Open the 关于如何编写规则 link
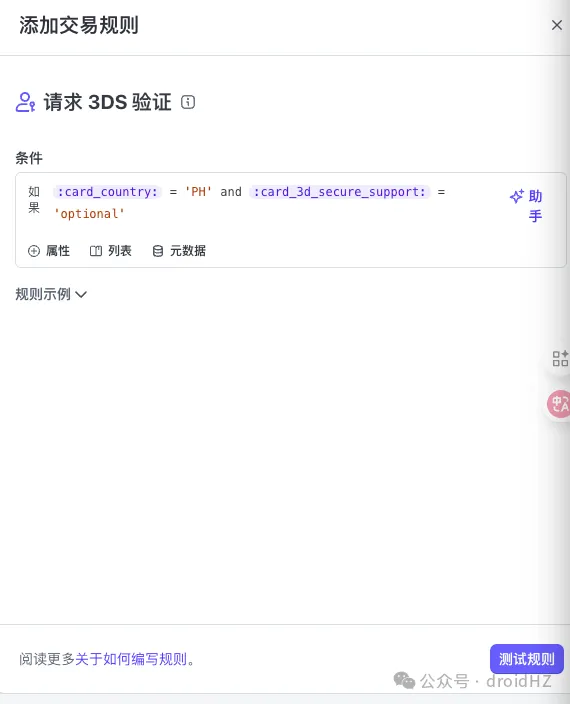Image resolution: width=570 pixels, height=704 pixels. (131, 659)
